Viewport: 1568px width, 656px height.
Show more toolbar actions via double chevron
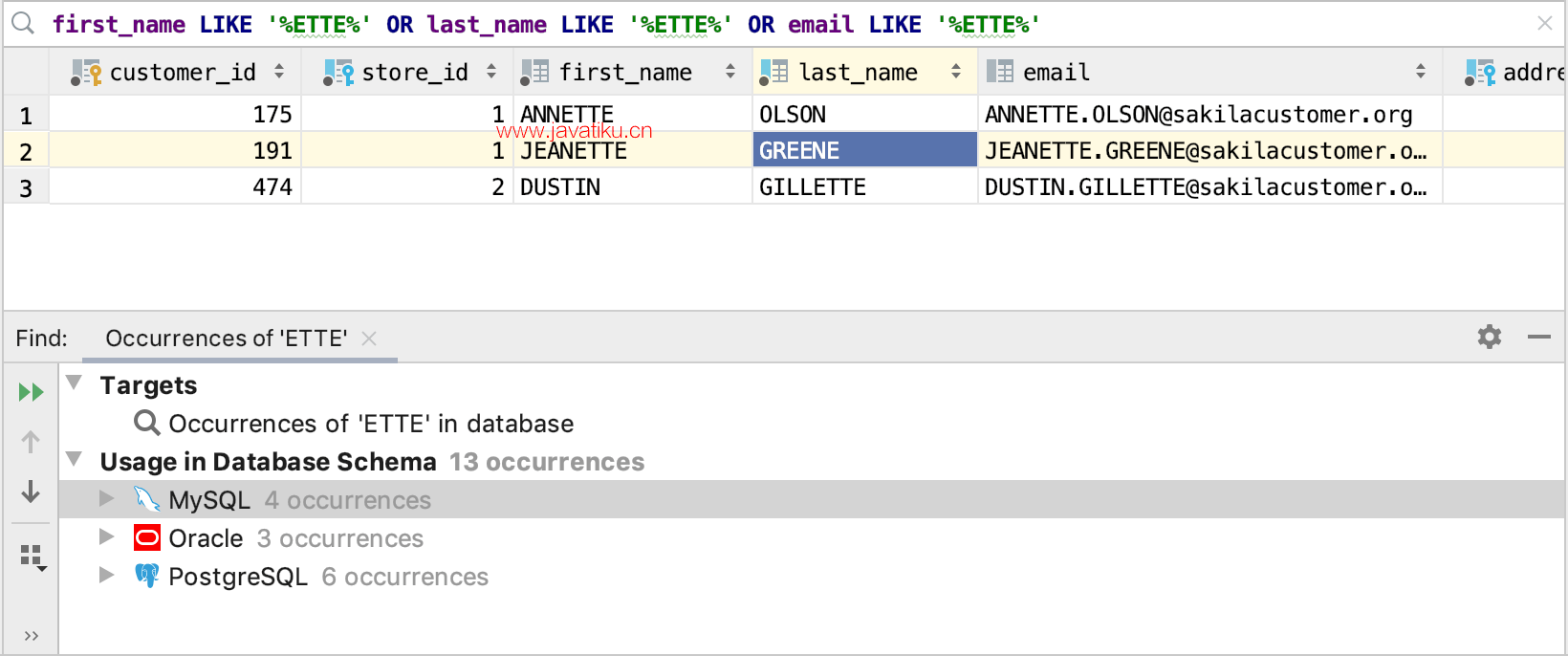31,636
